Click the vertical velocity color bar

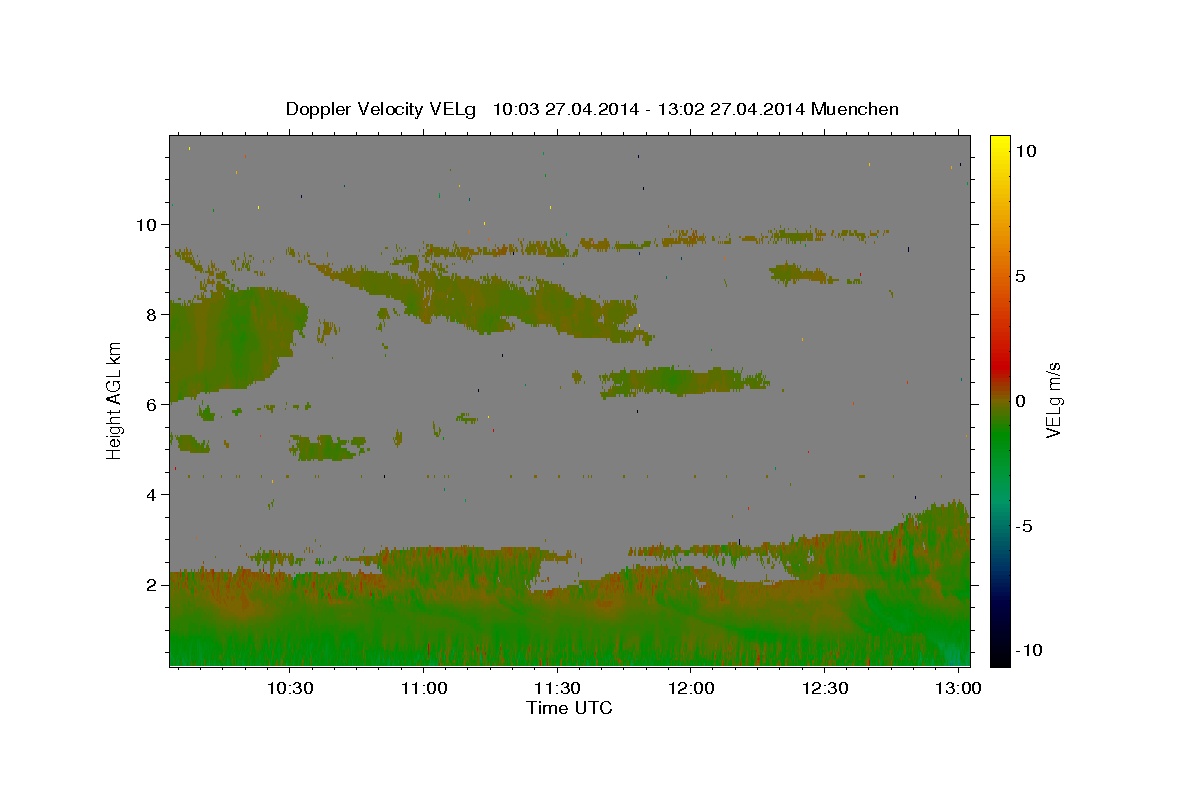click(999, 400)
